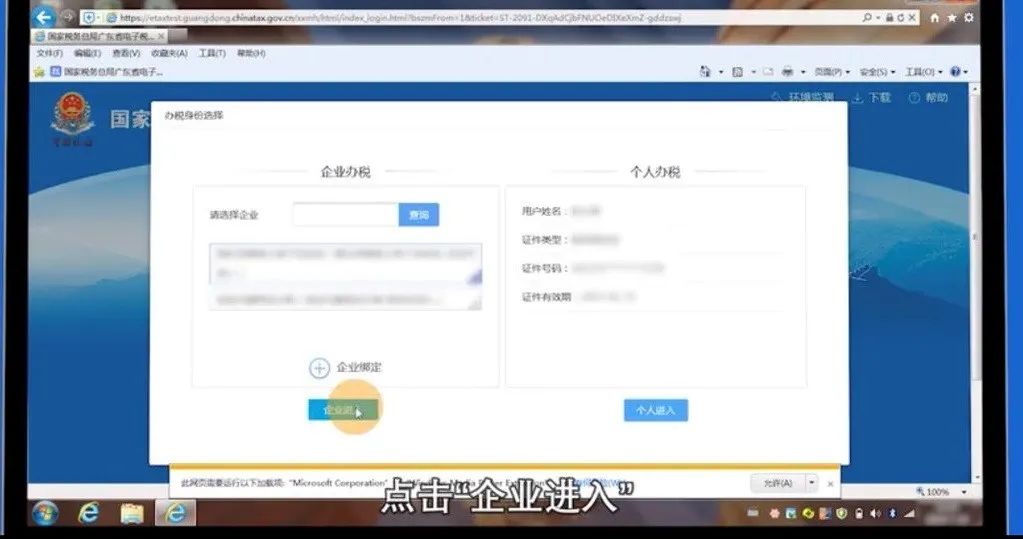
Task: Click the Bluetooth tray icon
Action: [892, 514]
